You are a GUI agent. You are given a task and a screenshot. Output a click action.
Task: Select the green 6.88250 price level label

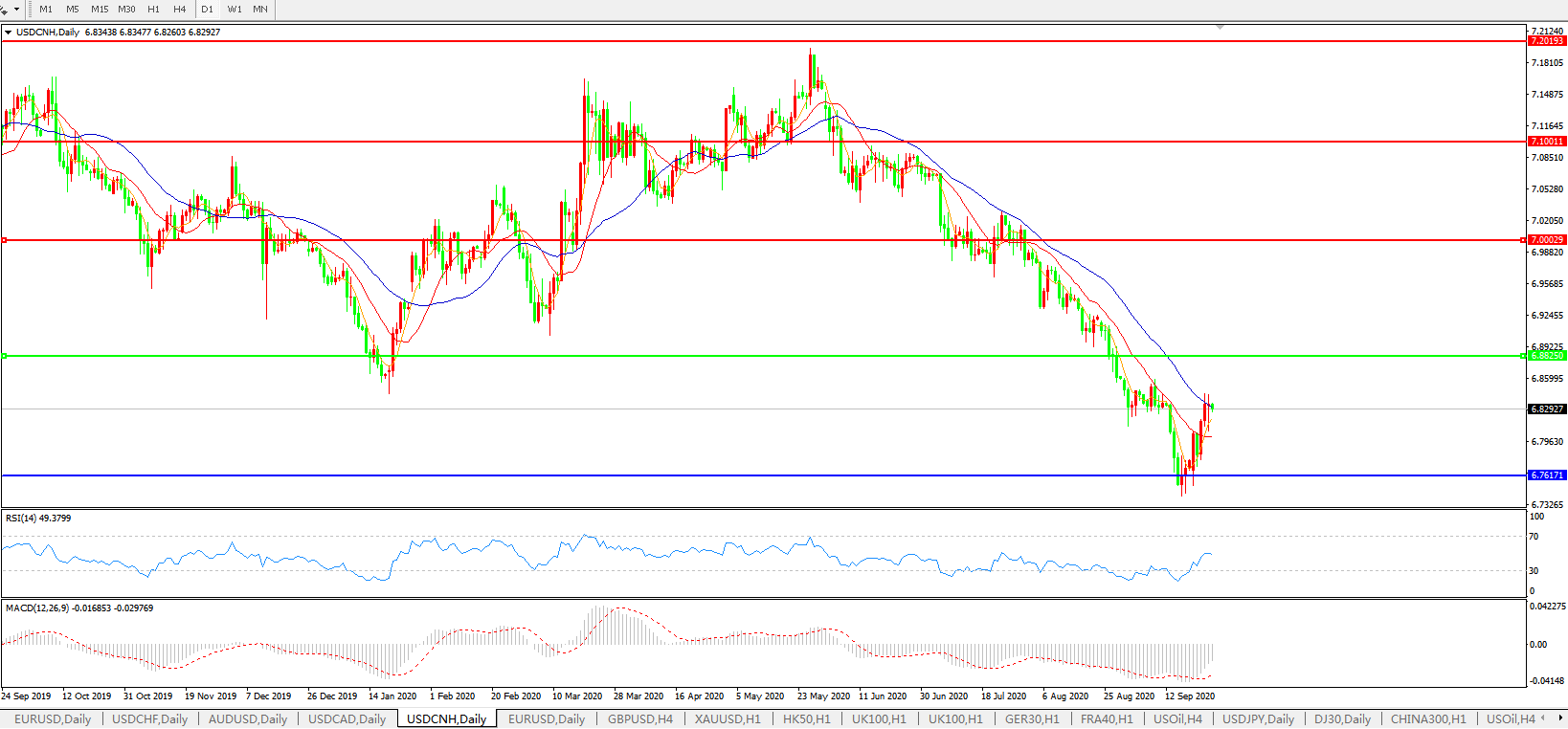coord(1547,356)
